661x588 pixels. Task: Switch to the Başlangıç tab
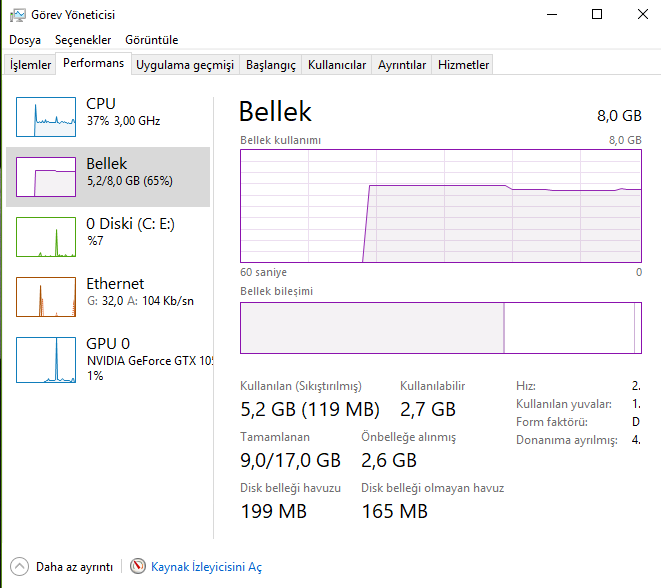pyautogui.click(x=271, y=65)
